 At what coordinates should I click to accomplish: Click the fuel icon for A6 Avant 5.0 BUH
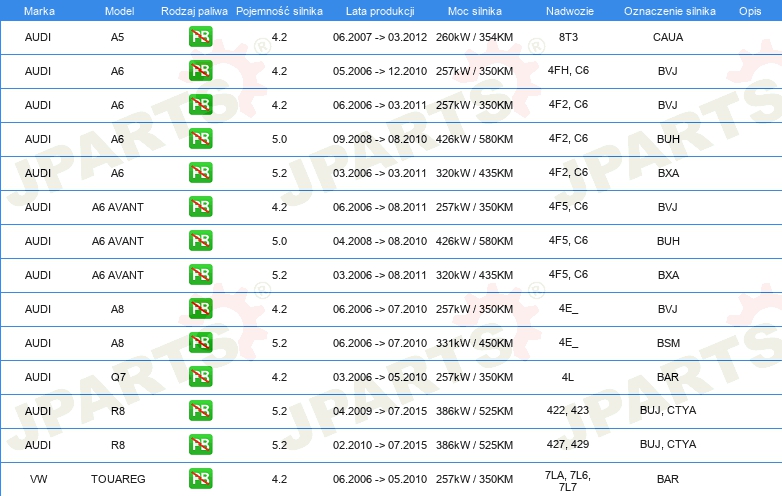(x=200, y=241)
